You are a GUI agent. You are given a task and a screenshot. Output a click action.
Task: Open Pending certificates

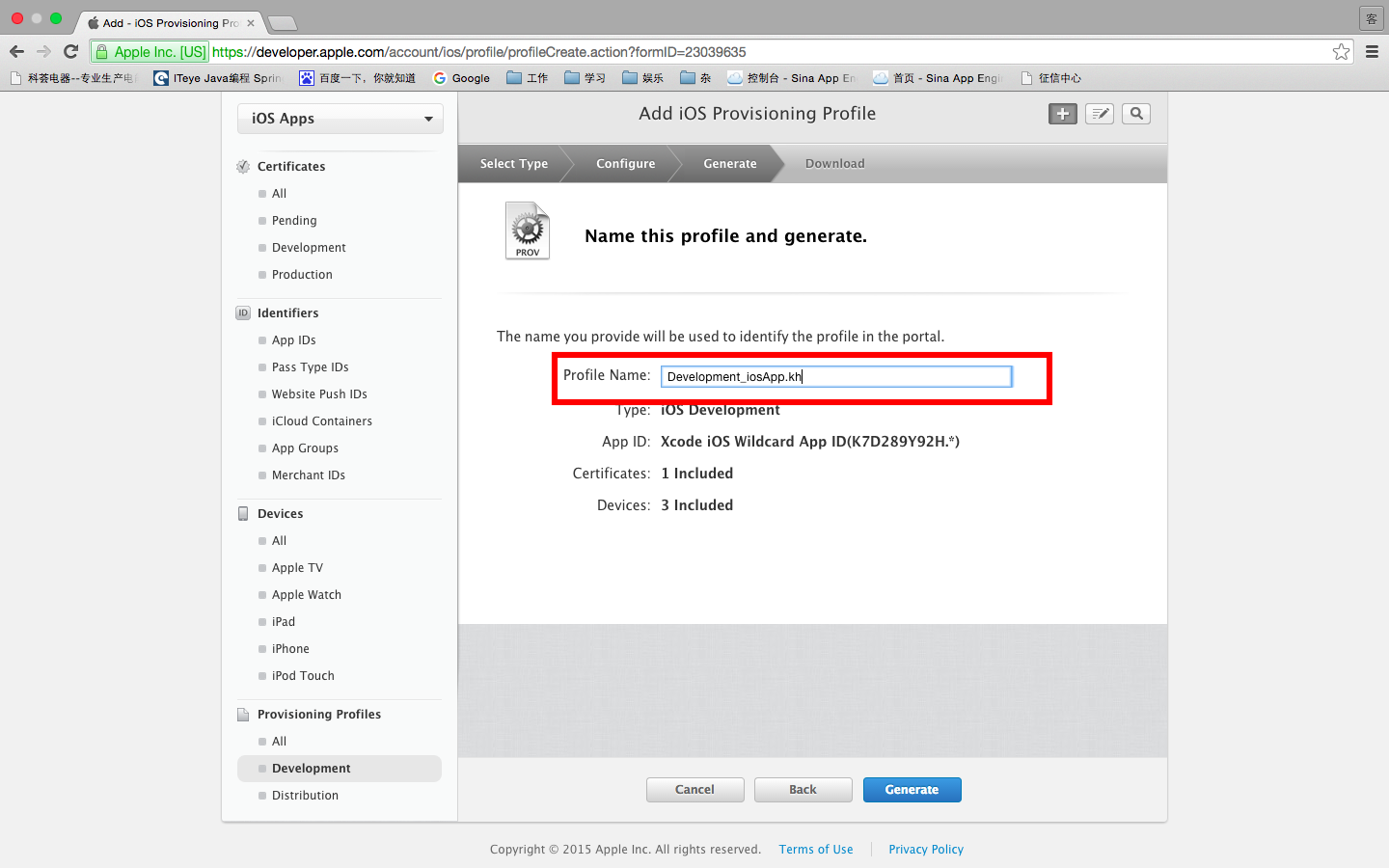294,221
